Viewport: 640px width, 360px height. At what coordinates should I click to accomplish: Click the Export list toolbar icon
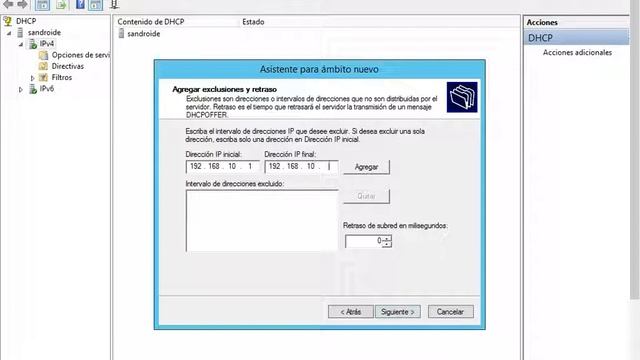[61, 5]
